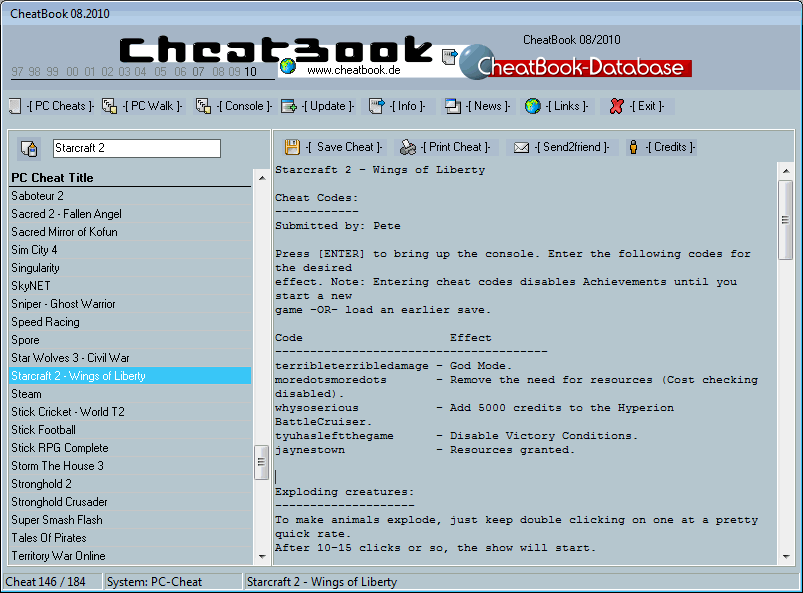Select year 10 in the year strip
The width and height of the screenshot is (803, 593).
[250, 72]
